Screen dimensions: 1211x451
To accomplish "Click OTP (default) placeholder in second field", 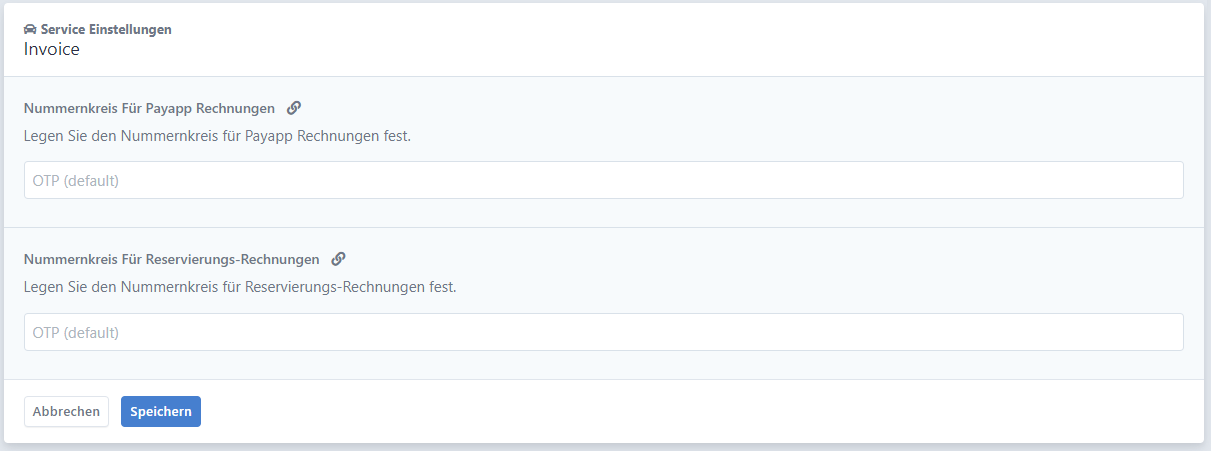I will pos(76,333).
